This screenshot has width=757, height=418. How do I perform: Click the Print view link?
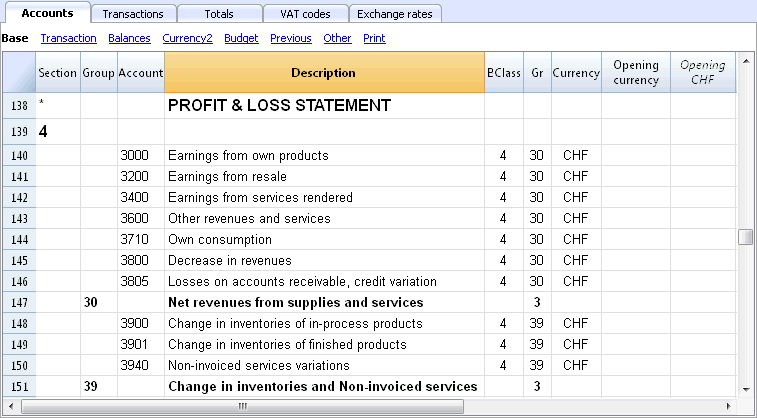coord(374,38)
